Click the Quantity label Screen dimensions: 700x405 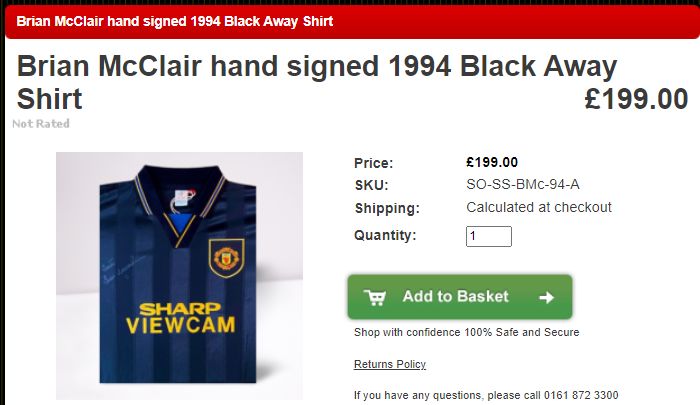point(385,235)
